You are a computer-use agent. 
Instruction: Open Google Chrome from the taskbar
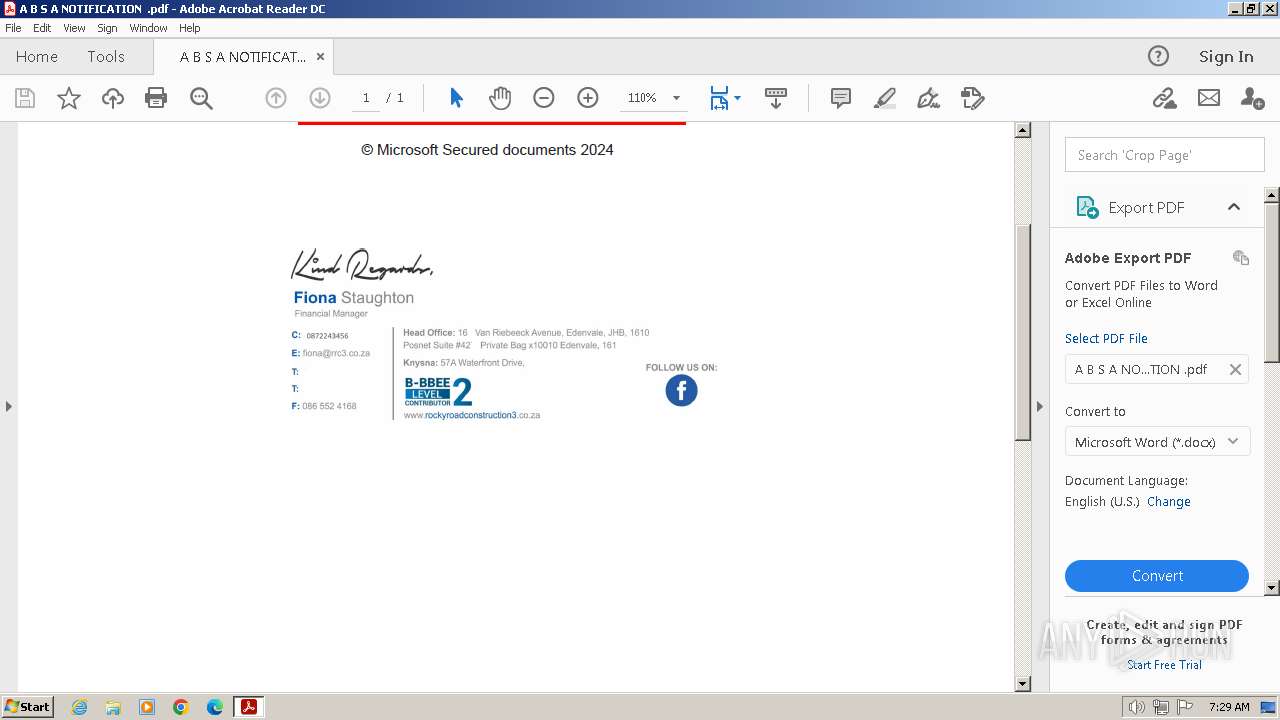[181, 707]
